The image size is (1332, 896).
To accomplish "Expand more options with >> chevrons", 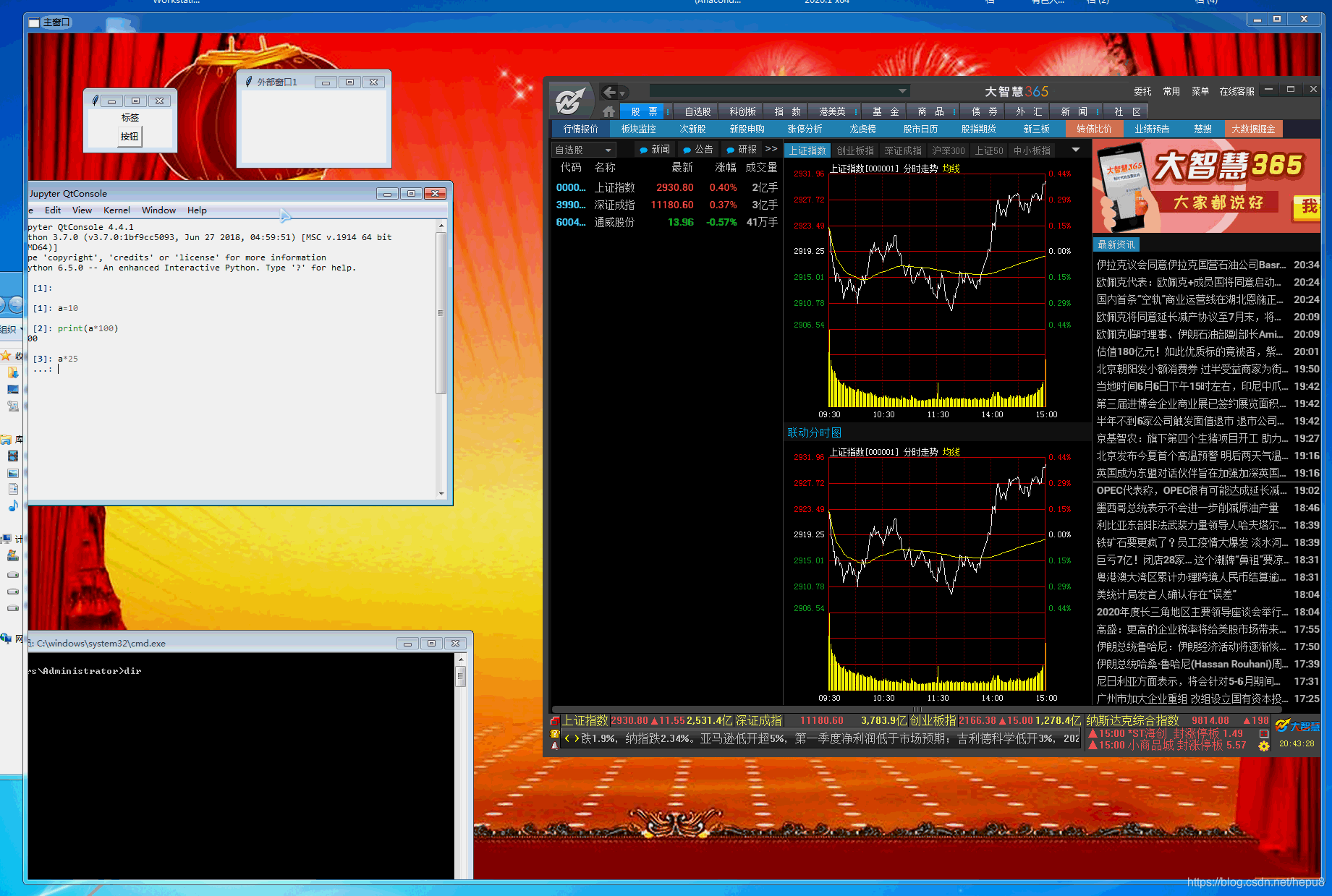I will tap(771, 149).
